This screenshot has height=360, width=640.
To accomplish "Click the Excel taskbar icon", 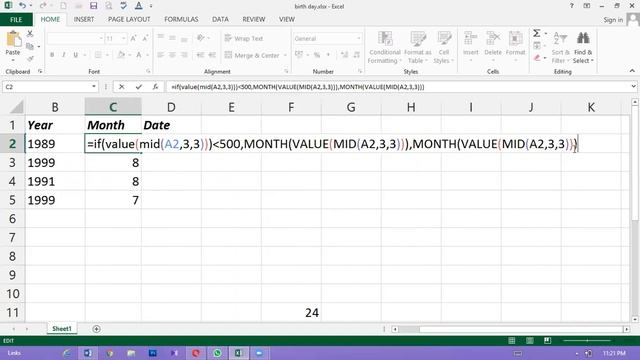I will [238, 353].
